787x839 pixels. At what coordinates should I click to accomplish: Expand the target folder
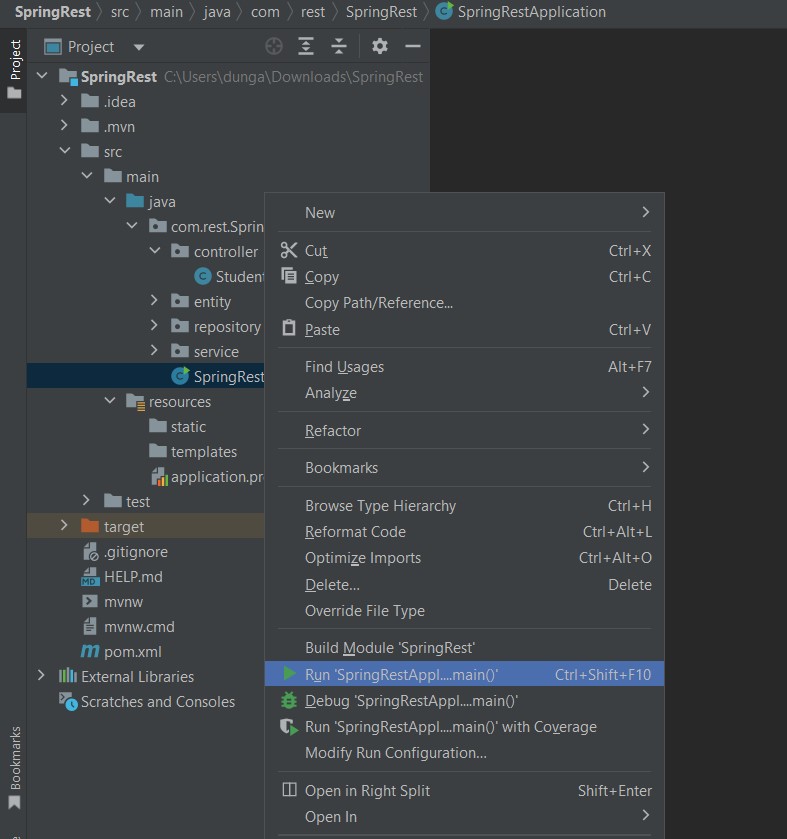pyautogui.click(x=64, y=525)
